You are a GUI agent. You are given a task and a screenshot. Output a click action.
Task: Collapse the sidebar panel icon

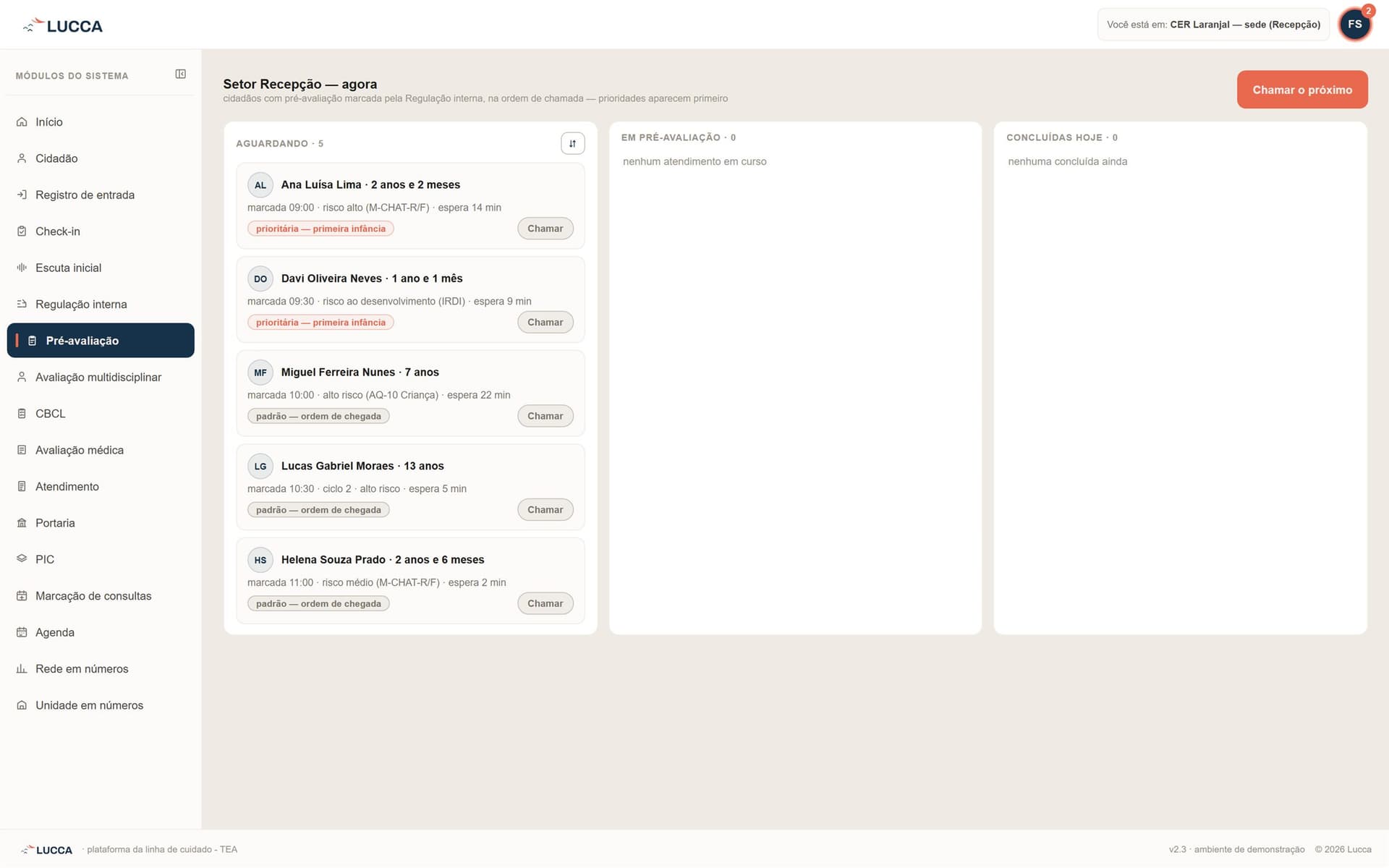click(181, 74)
